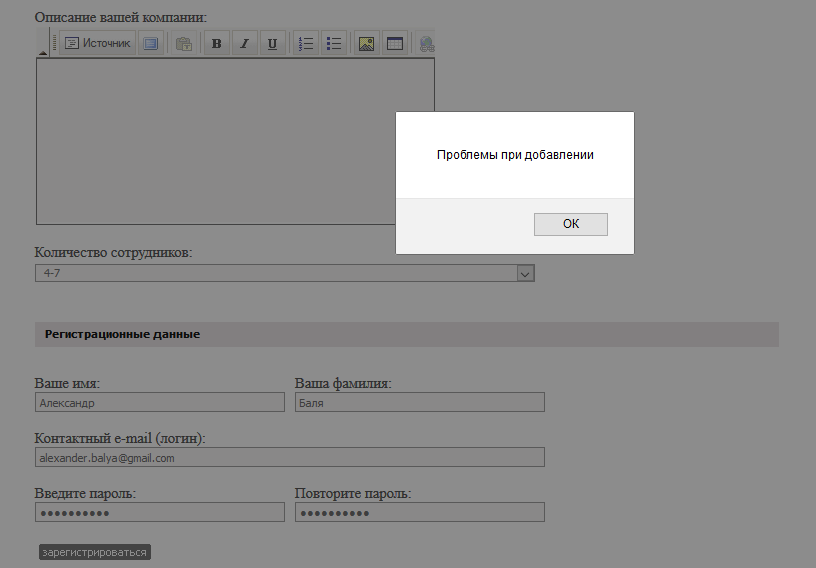Click the insert table icon

[x=394, y=44]
